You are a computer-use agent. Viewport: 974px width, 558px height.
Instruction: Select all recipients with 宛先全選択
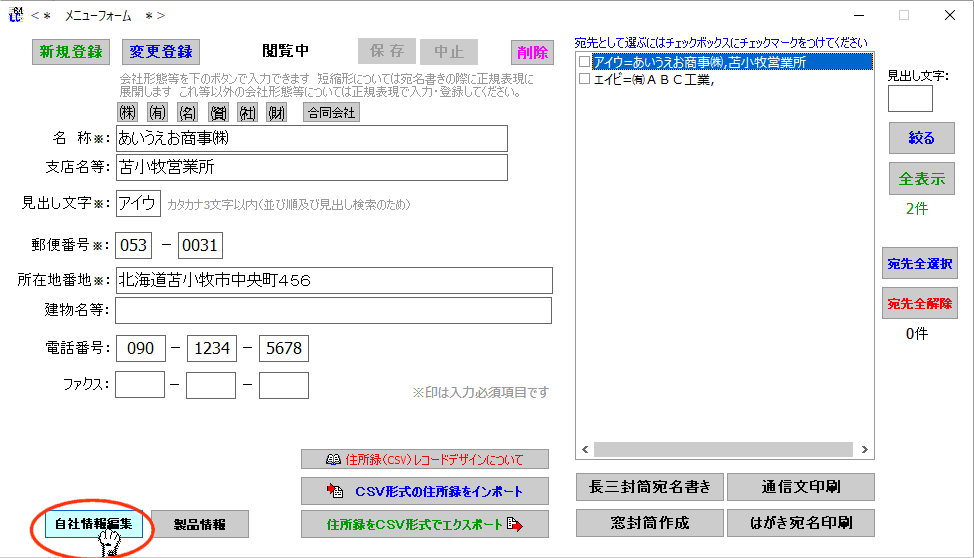click(x=919, y=264)
